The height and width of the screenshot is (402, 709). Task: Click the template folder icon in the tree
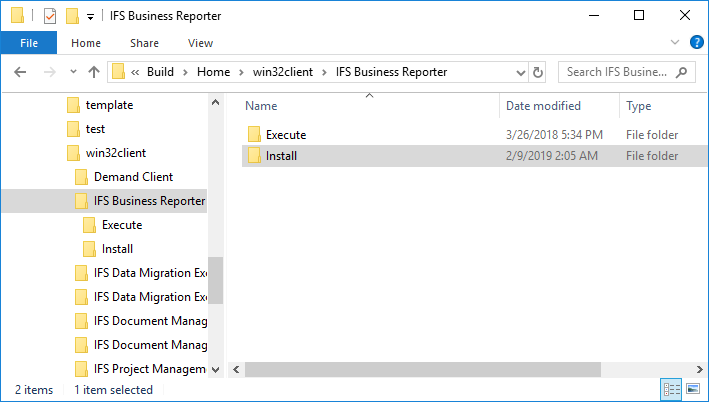[x=73, y=105]
